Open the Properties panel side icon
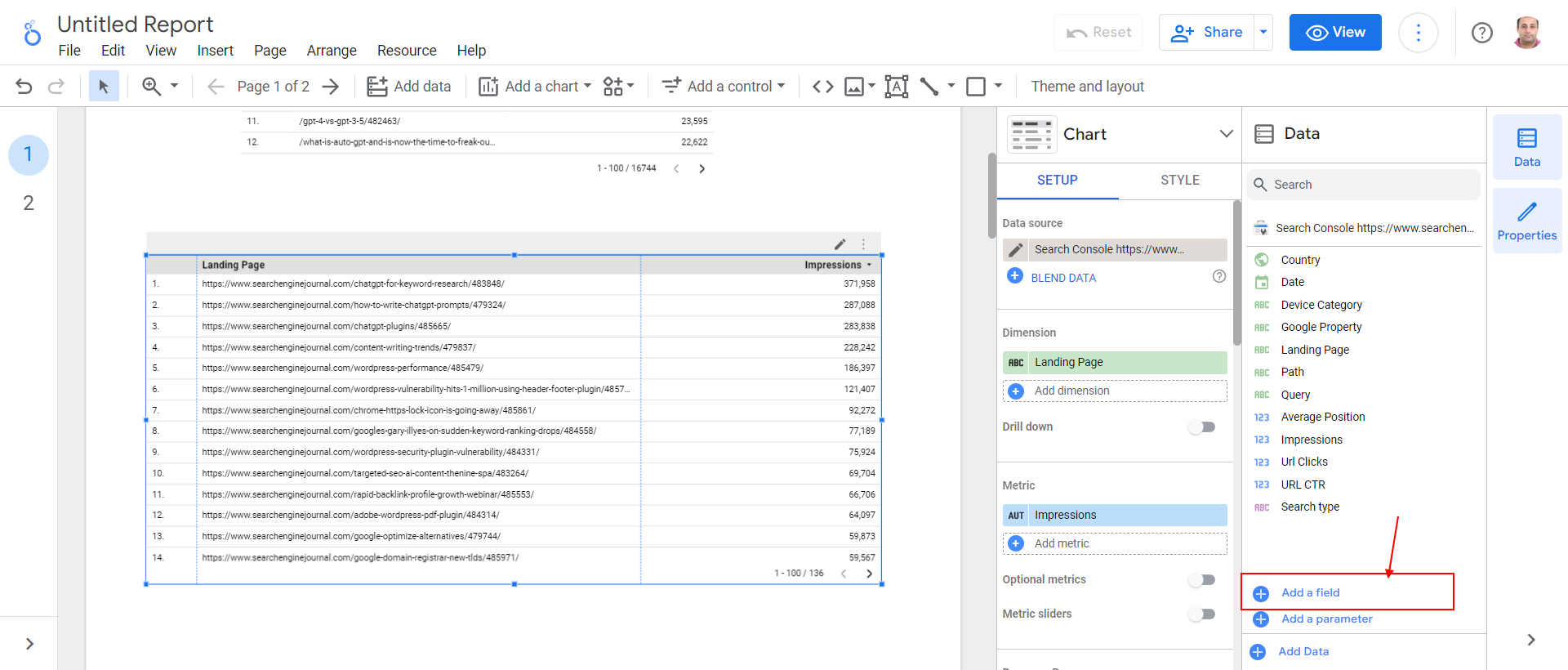 click(x=1527, y=221)
